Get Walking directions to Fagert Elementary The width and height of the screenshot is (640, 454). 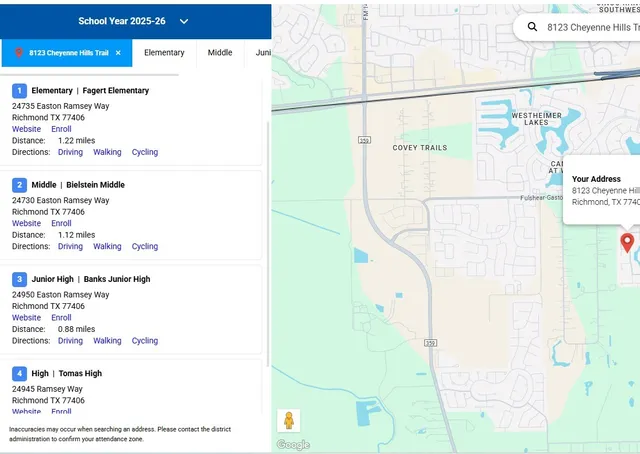click(x=107, y=153)
